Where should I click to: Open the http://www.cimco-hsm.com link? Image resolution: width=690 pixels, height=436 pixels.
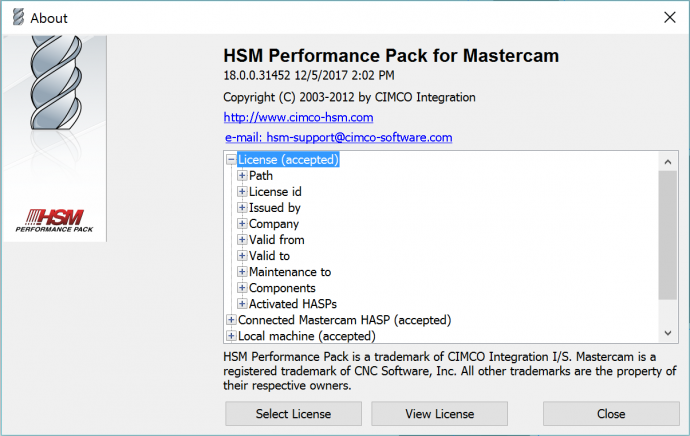pyautogui.click(x=298, y=117)
